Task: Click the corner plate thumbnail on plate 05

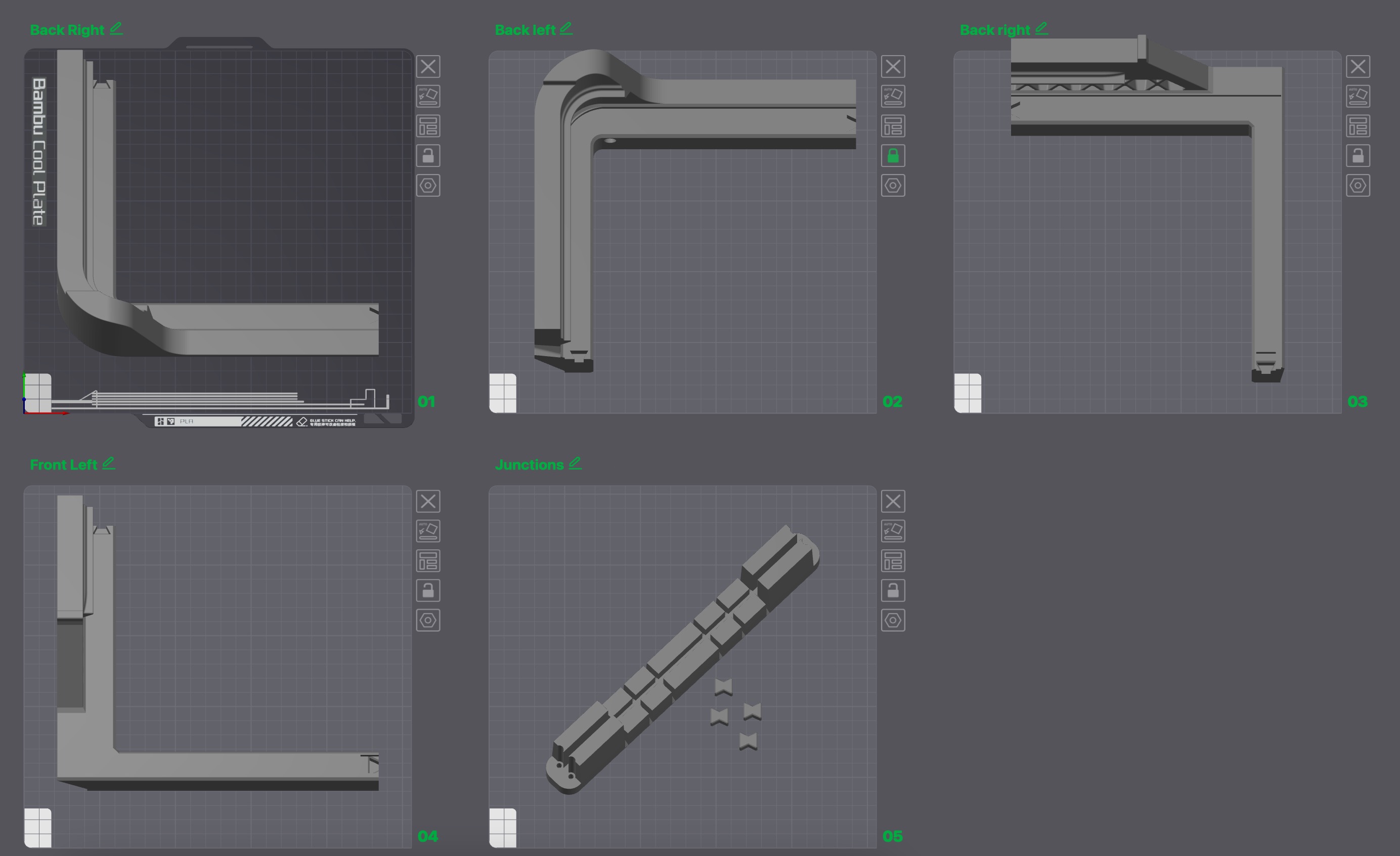Action: [503, 828]
